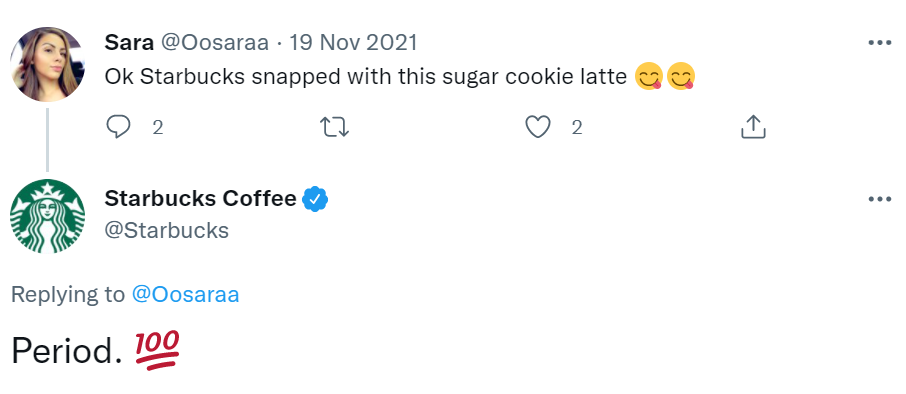
Task: Open Sara's profile picture
Action: [47, 64]
